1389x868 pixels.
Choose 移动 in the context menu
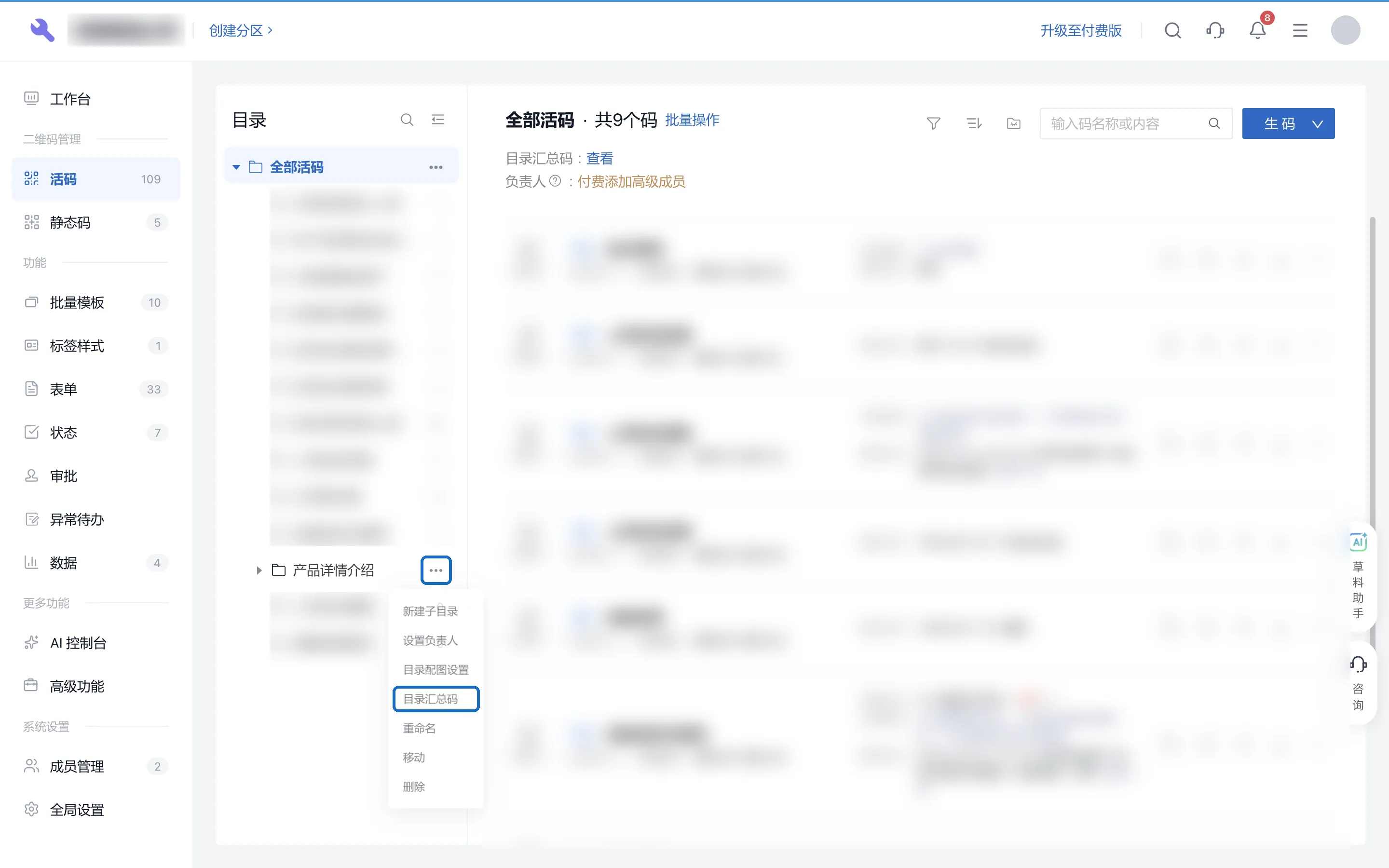tap(414, 757)
